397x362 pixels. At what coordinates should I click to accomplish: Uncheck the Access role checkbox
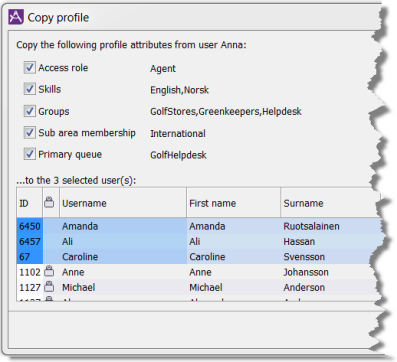click(x=30, y=67)
